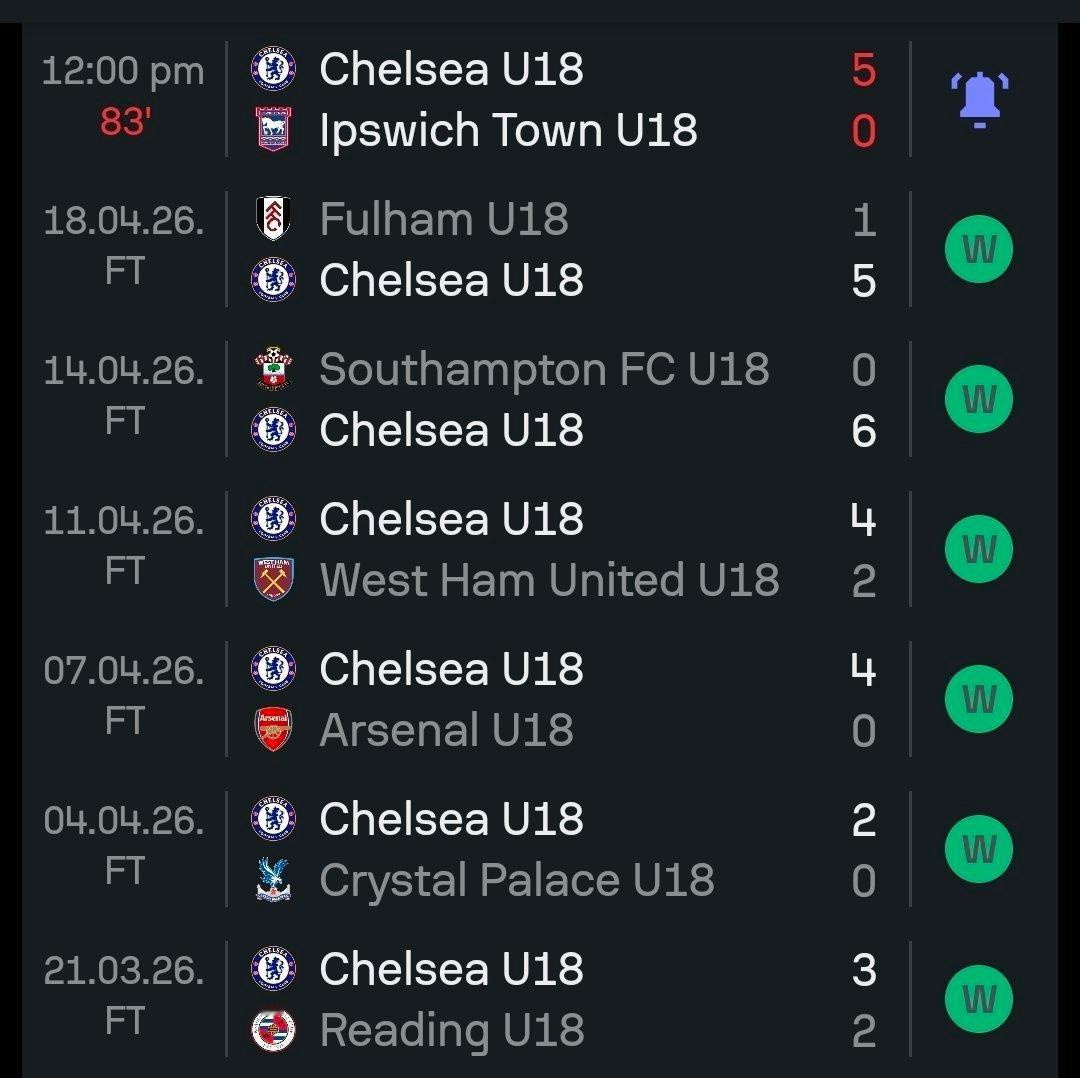Click the Southampton FC U18 crest
1080x1078 pixels.
[272, 369]
